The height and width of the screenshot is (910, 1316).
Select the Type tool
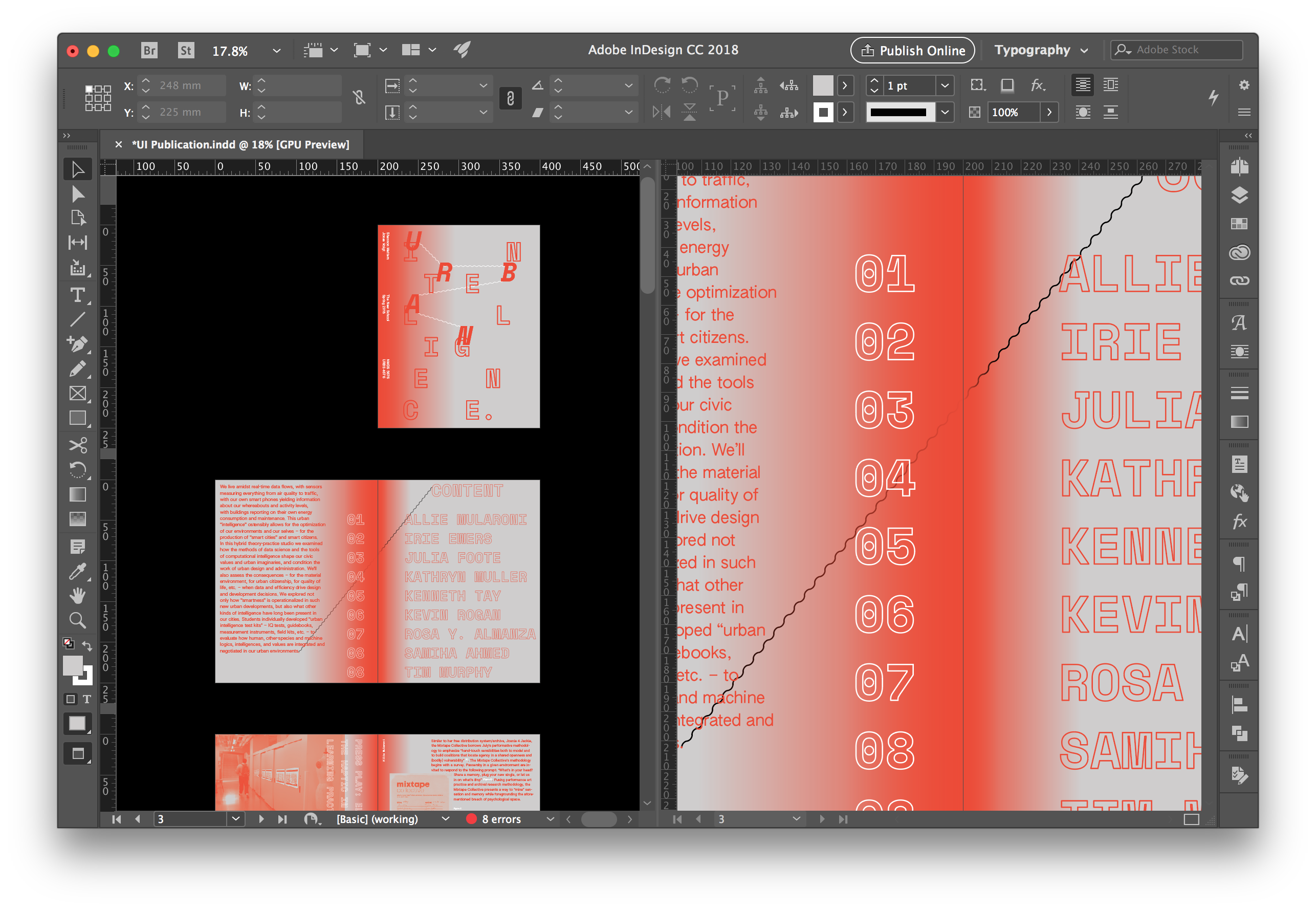pyautogui.click(x=78, y=295)
